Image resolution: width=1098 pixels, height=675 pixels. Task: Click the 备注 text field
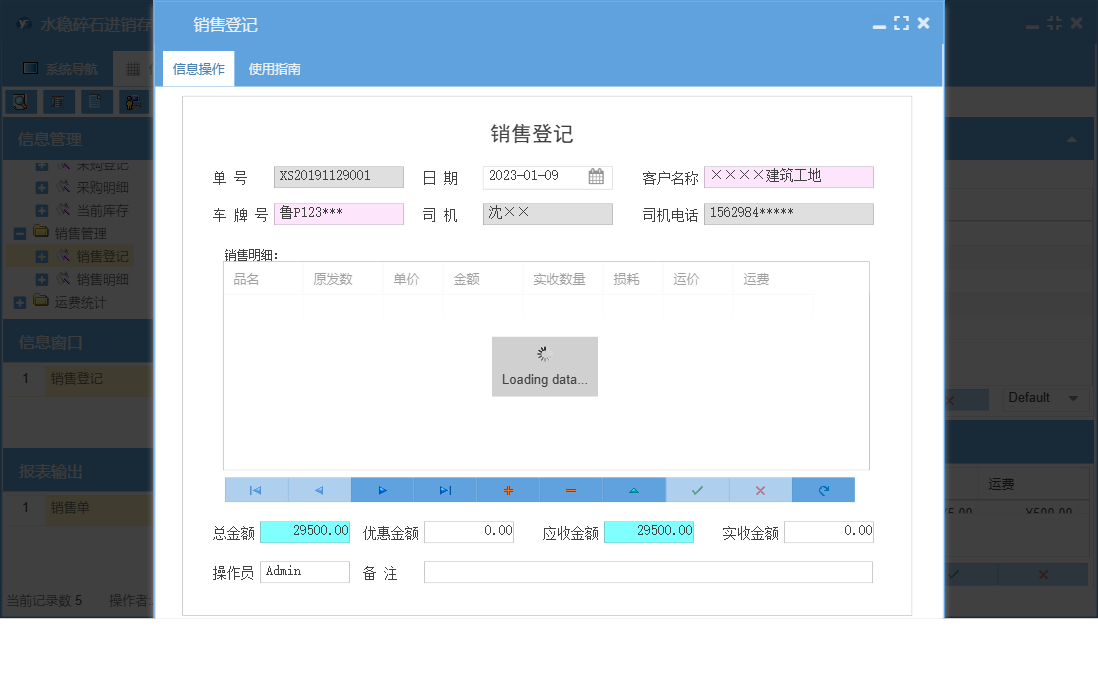tap(650, 571)
